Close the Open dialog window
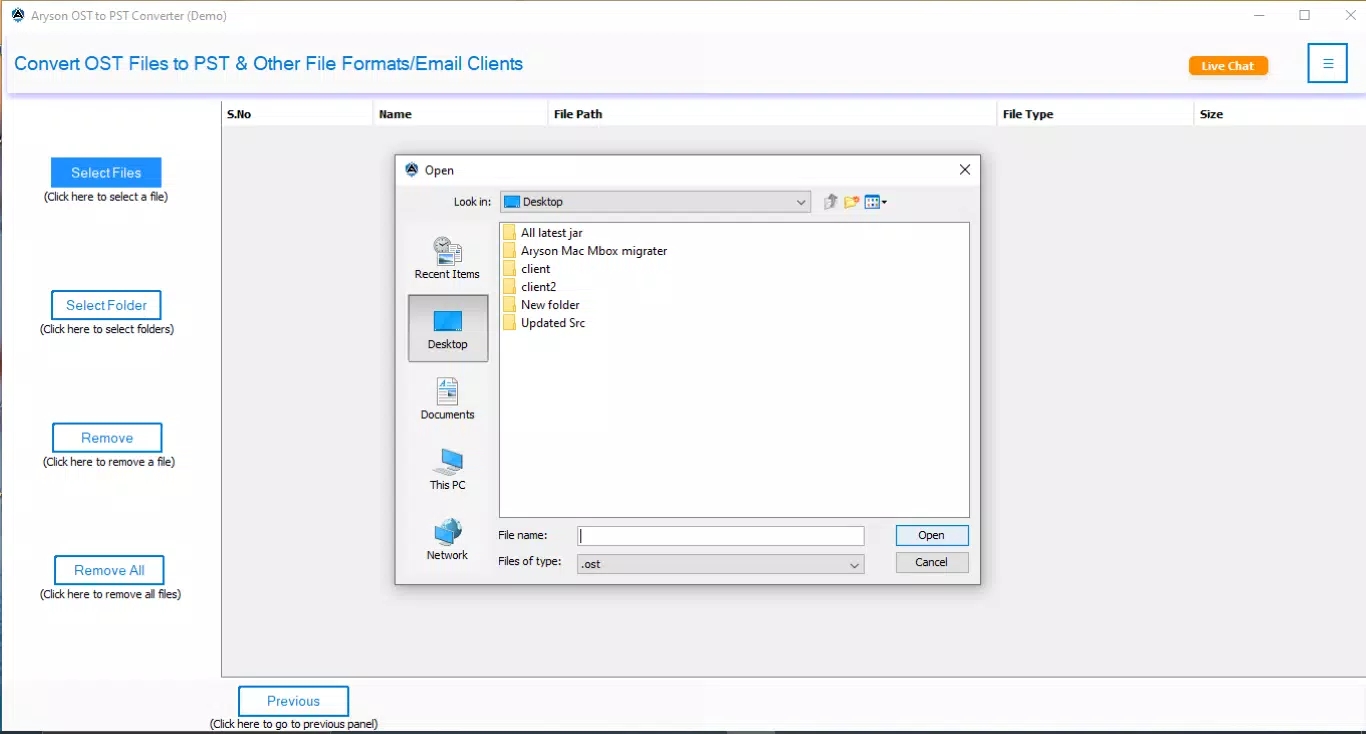1366x734 pixels. (x=965, y=170)
